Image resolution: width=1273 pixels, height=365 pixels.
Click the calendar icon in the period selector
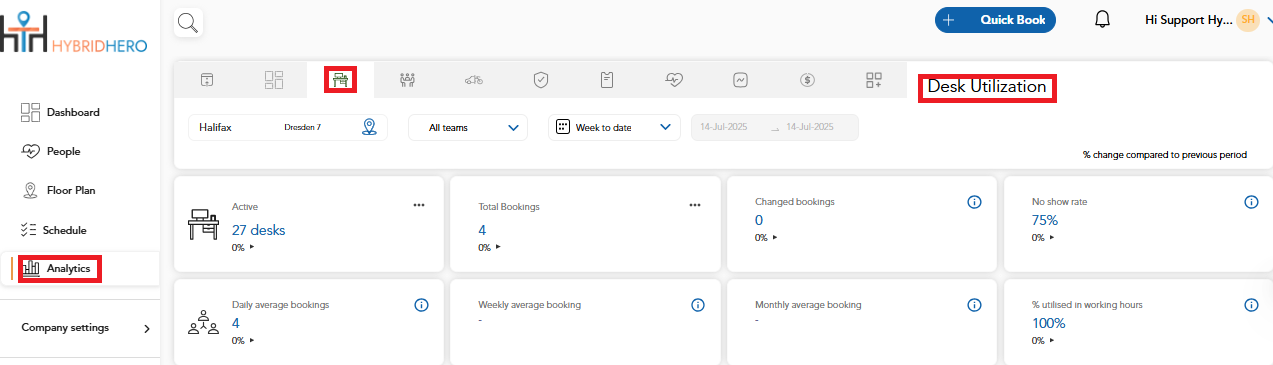pos(562,127)
